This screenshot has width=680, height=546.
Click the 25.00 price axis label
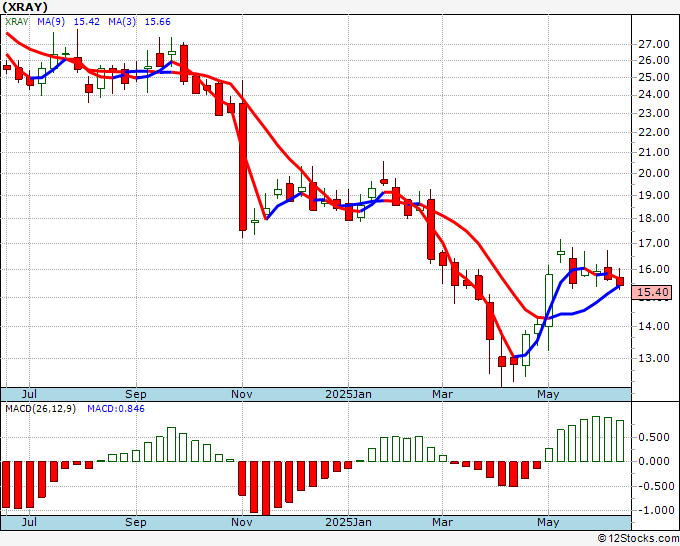tap(654, 77)
